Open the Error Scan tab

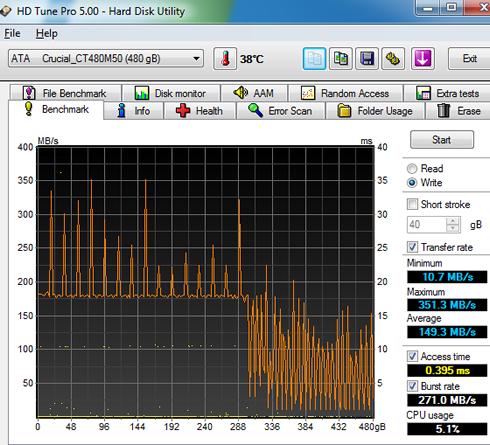281,111
